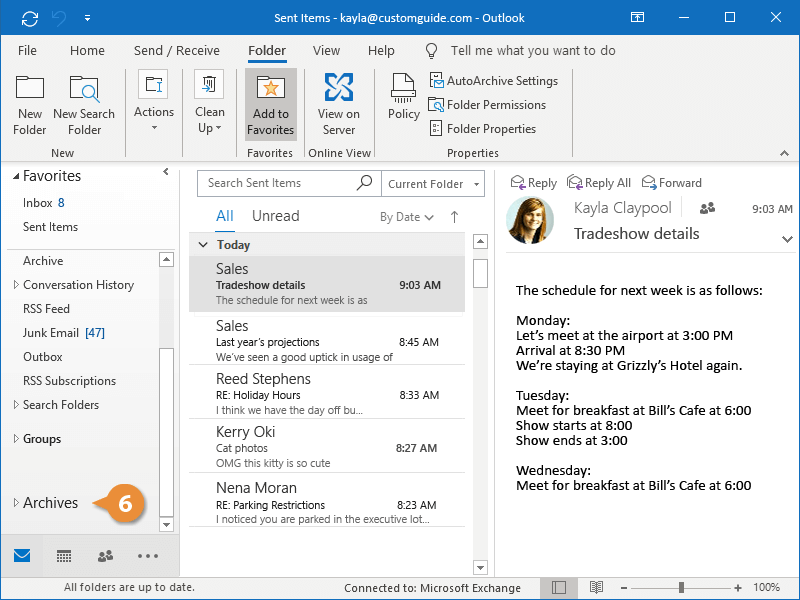Click the Undo icon in title bar
This screenshot has width=800, height=600.
tap(59, 18)
